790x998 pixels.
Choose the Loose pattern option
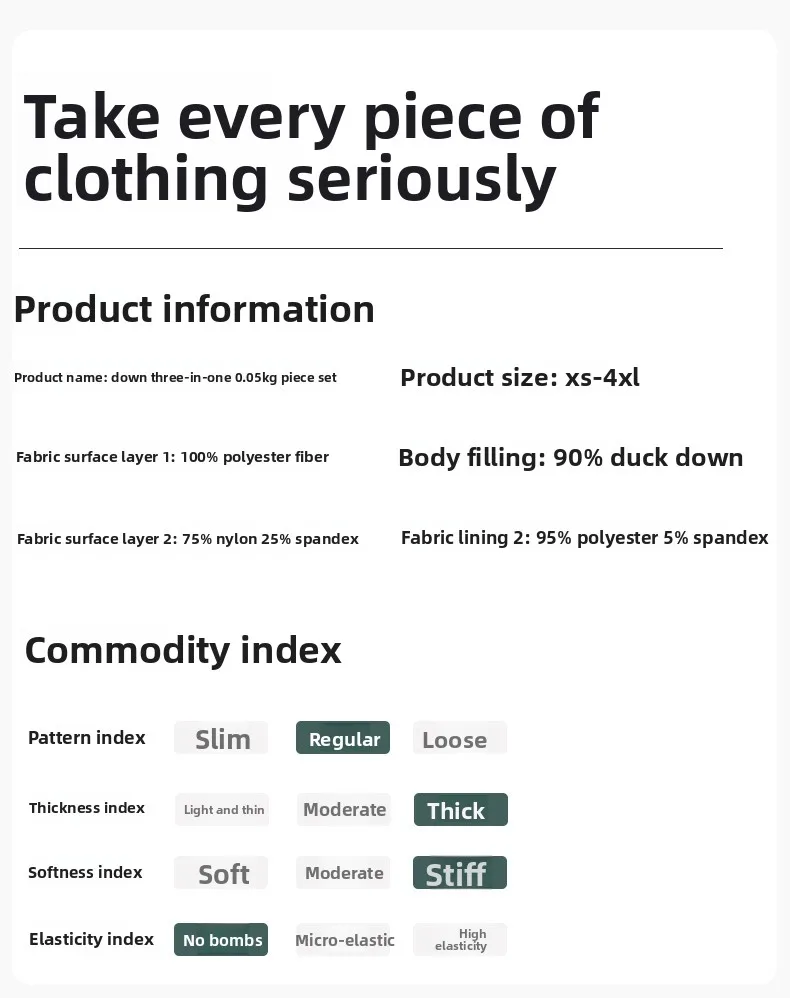click(459, 739)
